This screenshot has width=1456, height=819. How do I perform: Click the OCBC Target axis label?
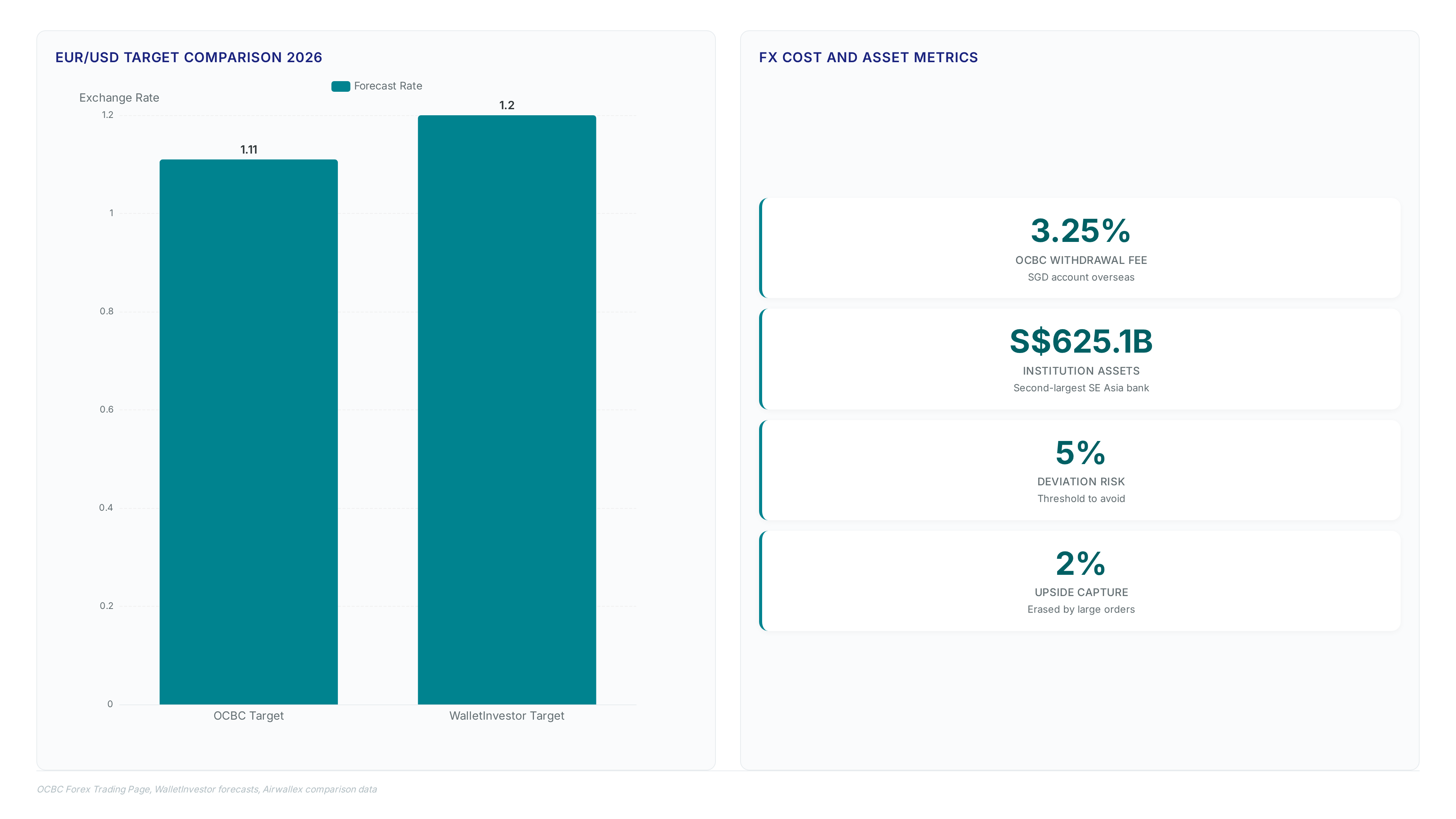point(249,715)
